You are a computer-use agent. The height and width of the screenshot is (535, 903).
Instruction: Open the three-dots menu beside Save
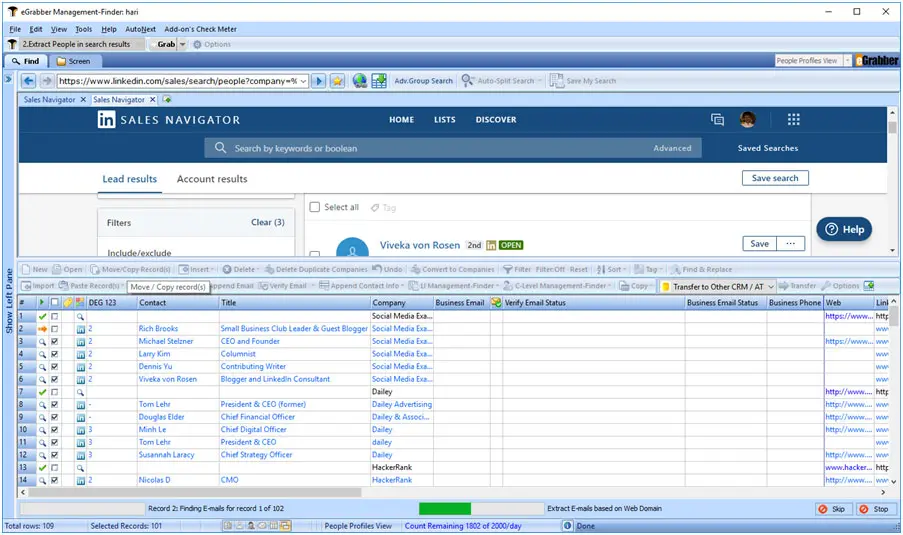click(x=791, y=244)
